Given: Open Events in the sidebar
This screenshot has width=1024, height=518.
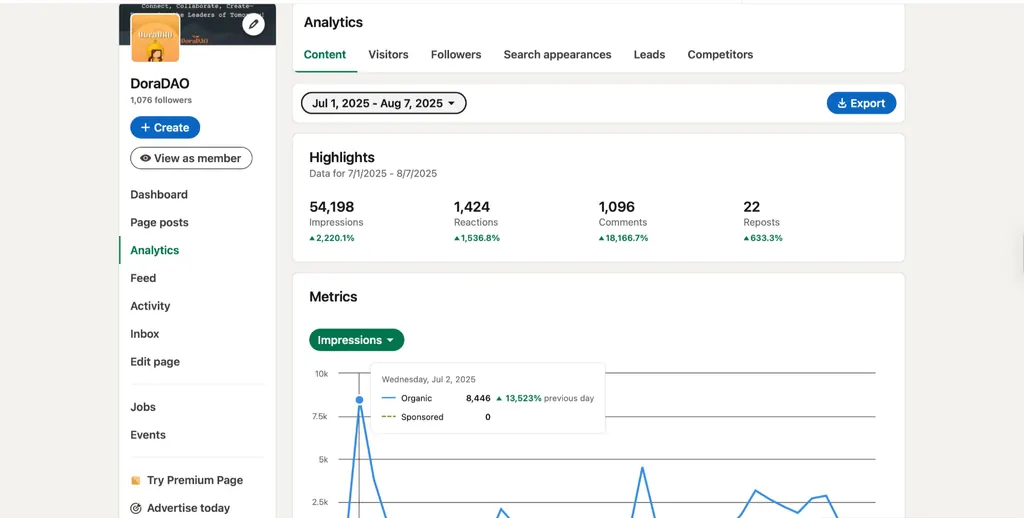Looking at the screenshot, I should (x=148, y=435).
